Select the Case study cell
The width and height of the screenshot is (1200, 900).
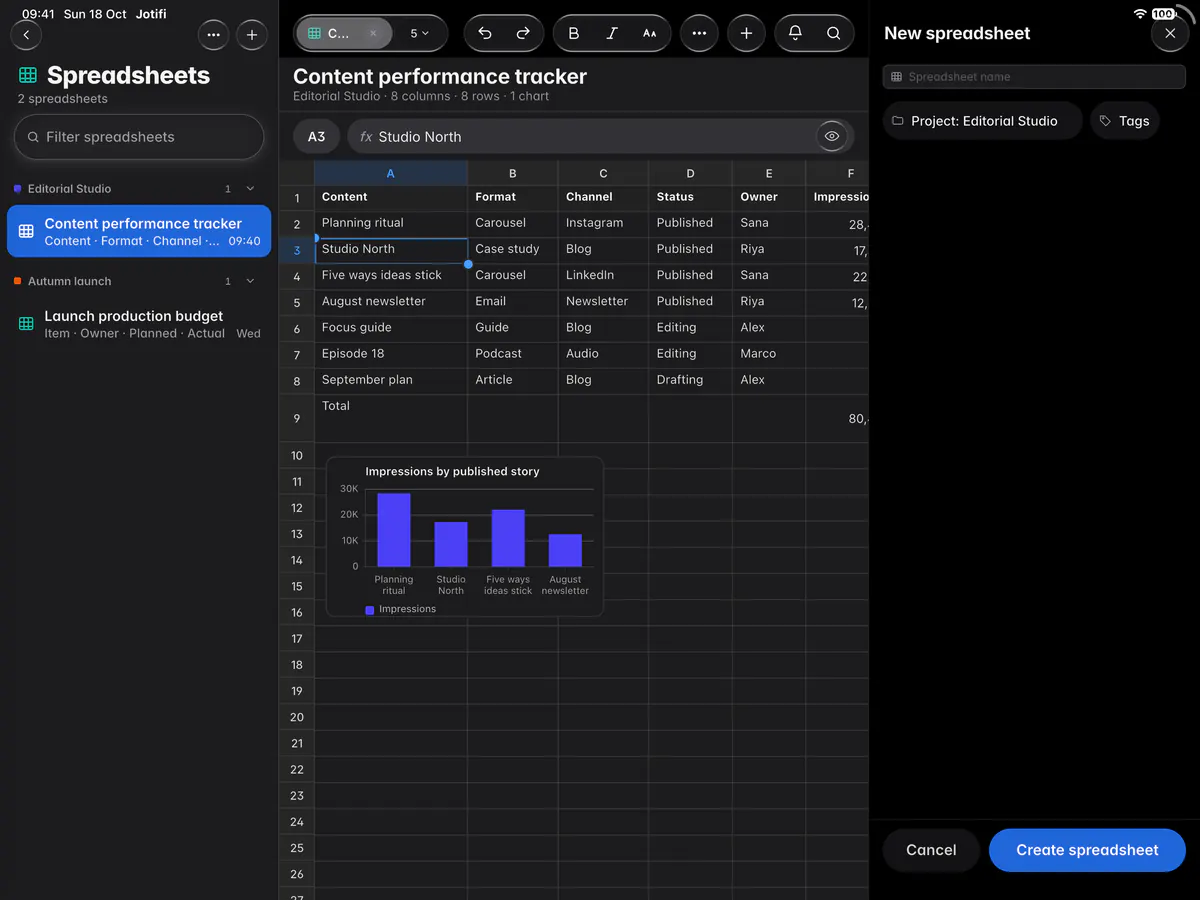513,249
